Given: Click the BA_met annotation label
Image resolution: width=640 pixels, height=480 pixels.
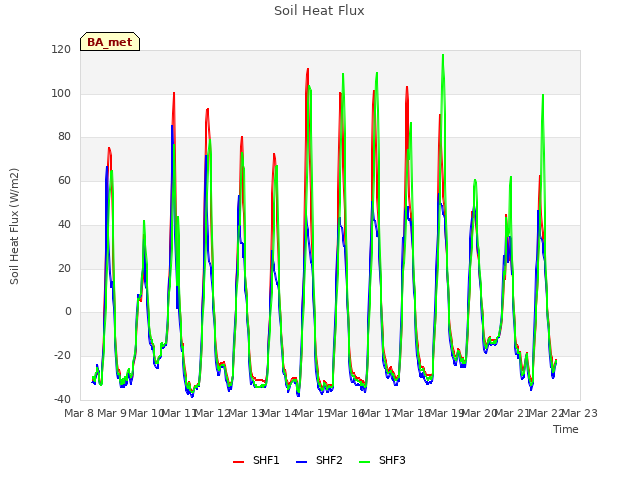Looking at the screenshot, I should pyautogui.click(x=110, y=42).
